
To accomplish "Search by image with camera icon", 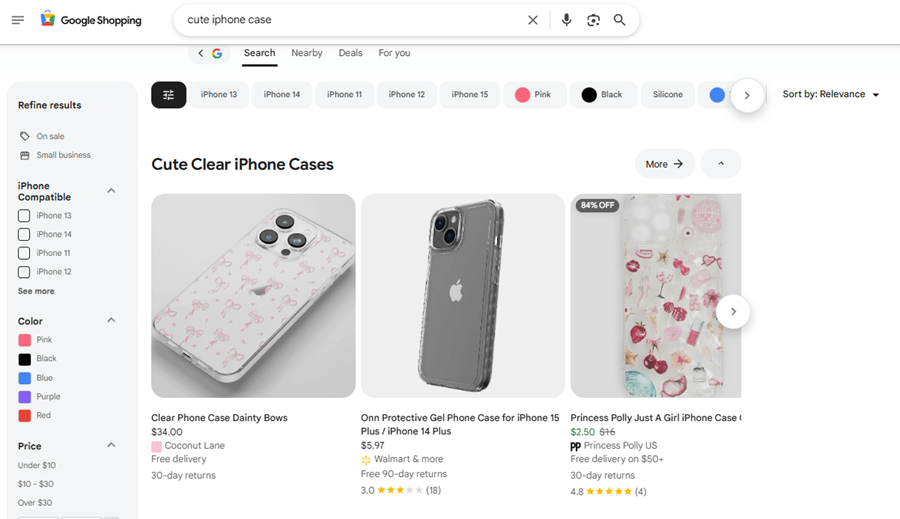I will tap(593, 20).
